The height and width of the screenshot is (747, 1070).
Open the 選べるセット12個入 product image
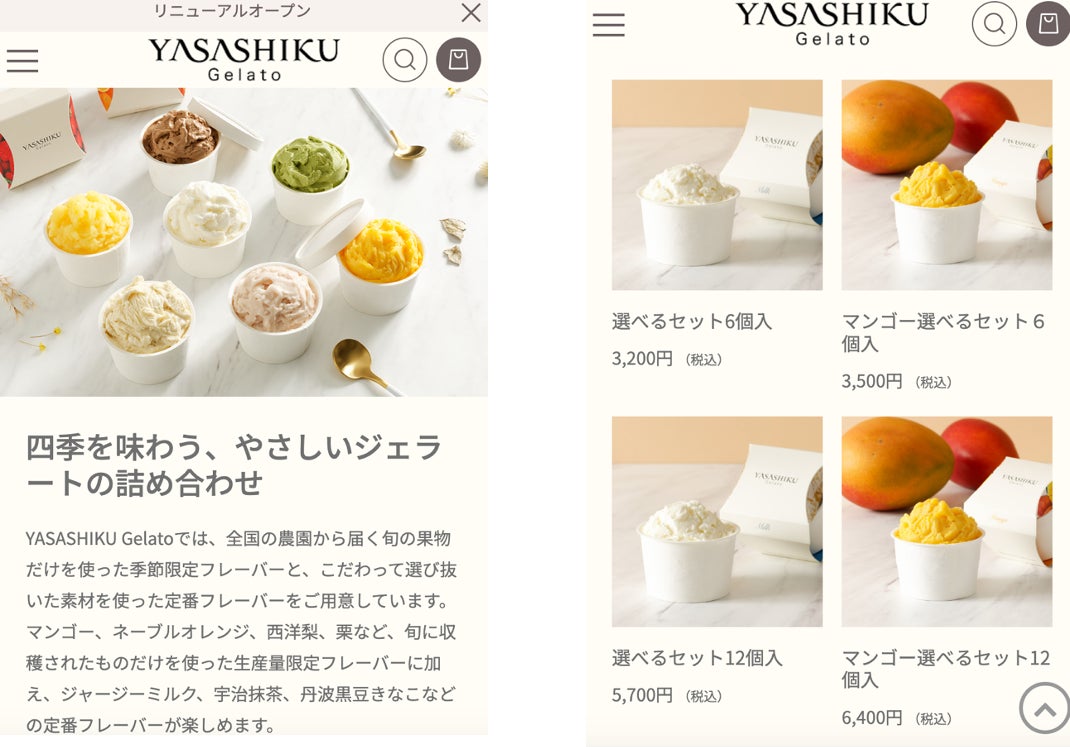[x=717, y=522]
